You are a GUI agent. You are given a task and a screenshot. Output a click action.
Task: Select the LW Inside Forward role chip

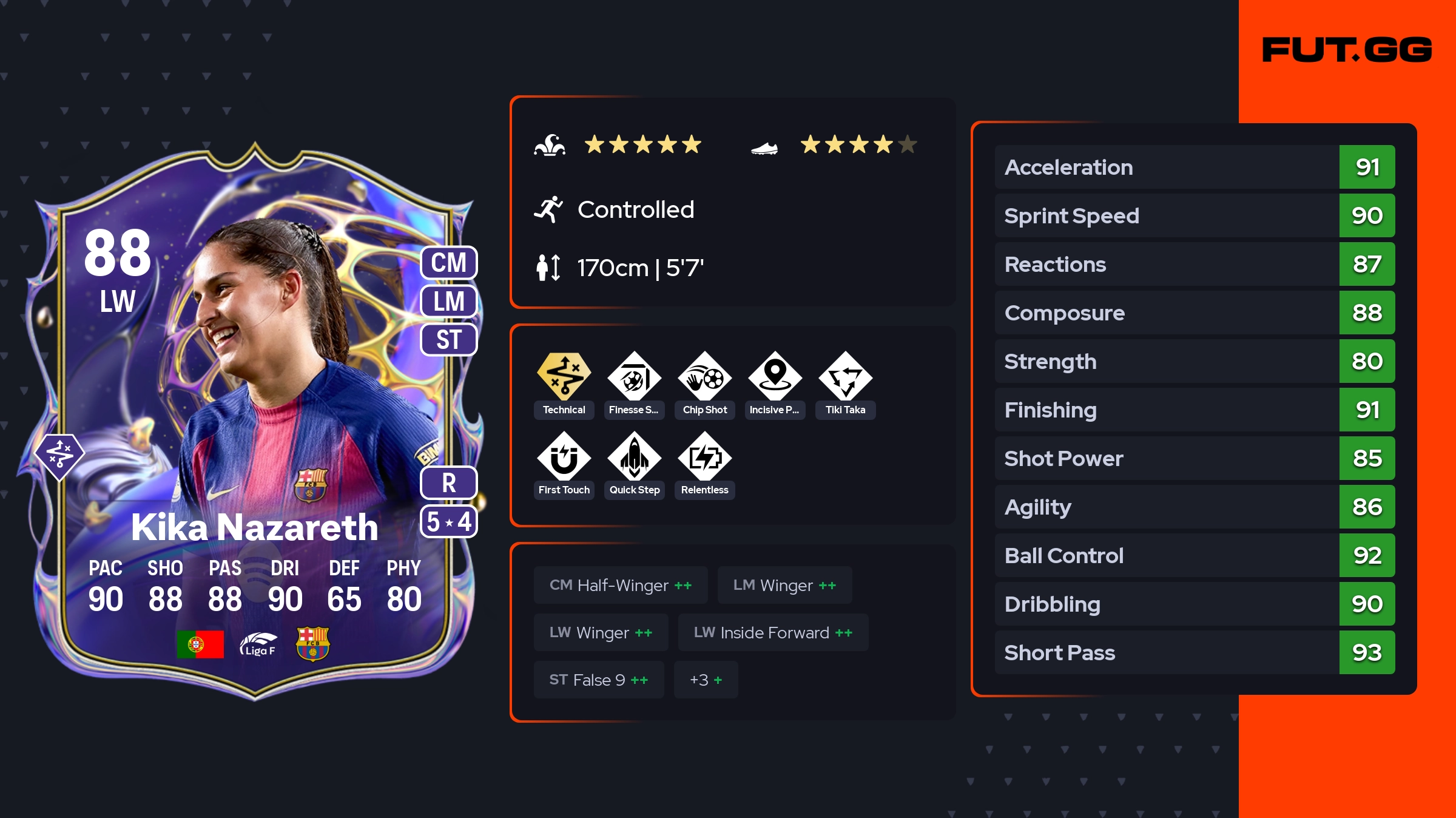[x=773, y=632]
